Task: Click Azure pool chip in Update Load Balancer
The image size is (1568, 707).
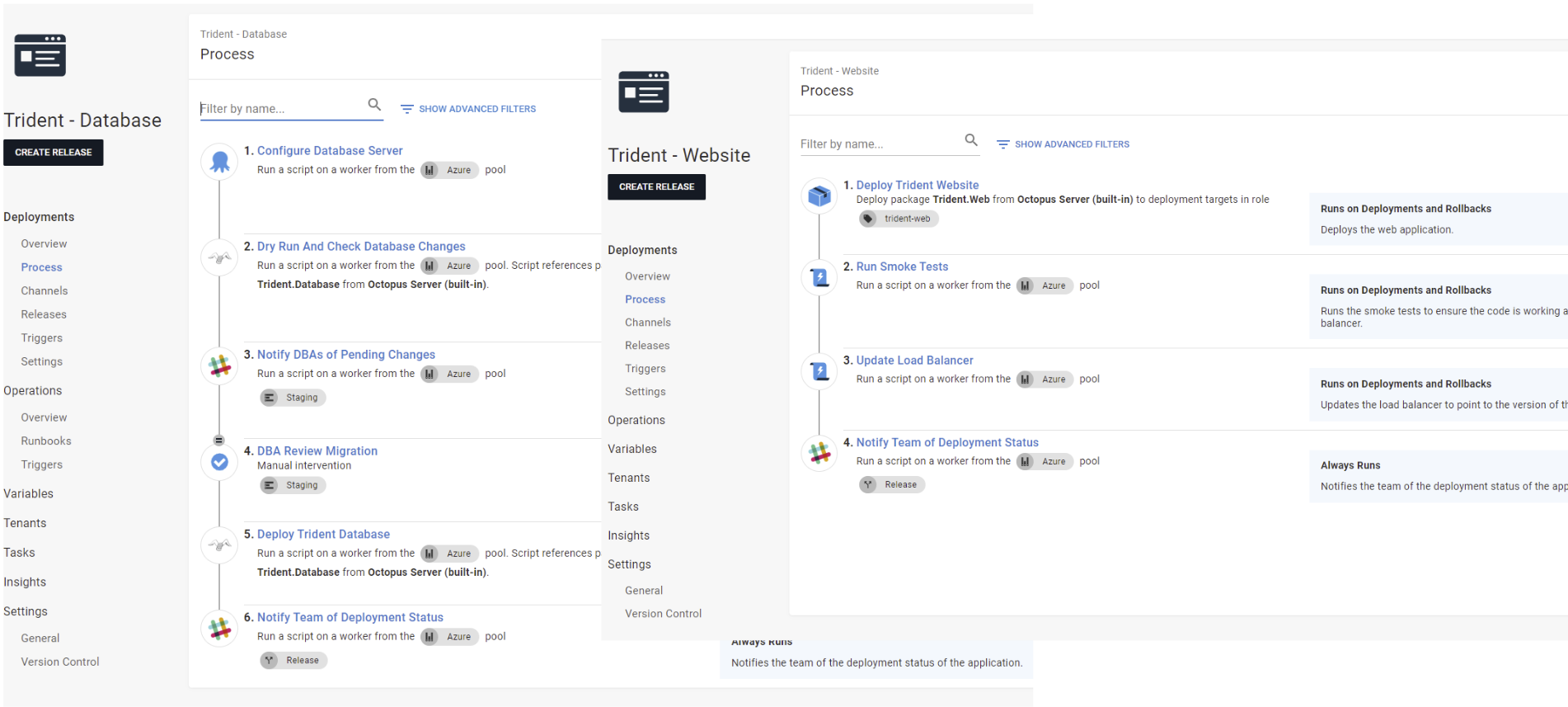Action: coord(1045,379)
